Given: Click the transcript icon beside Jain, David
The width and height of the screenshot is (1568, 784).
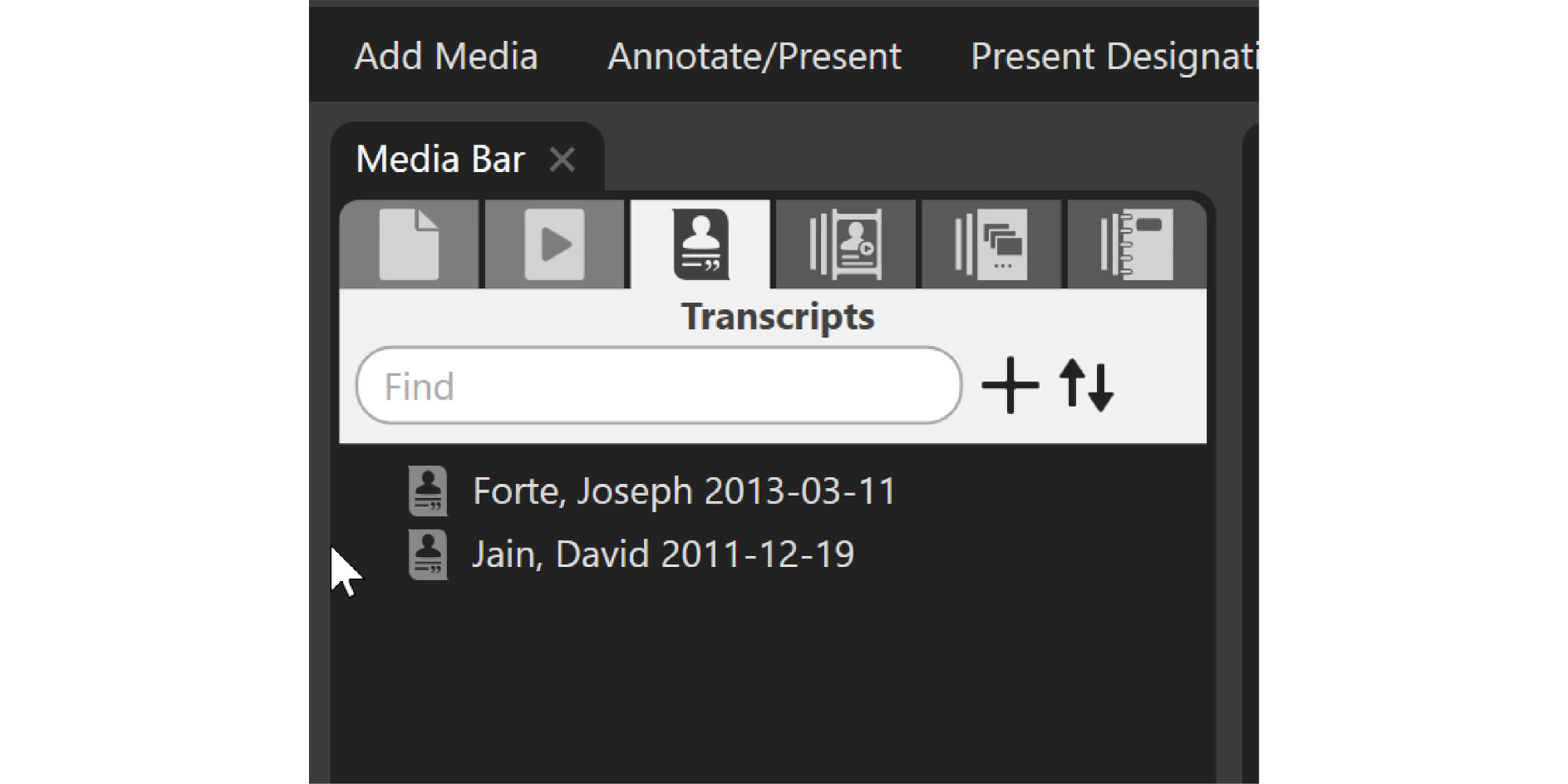Looking at the screenshot, I should pos(428,555).
